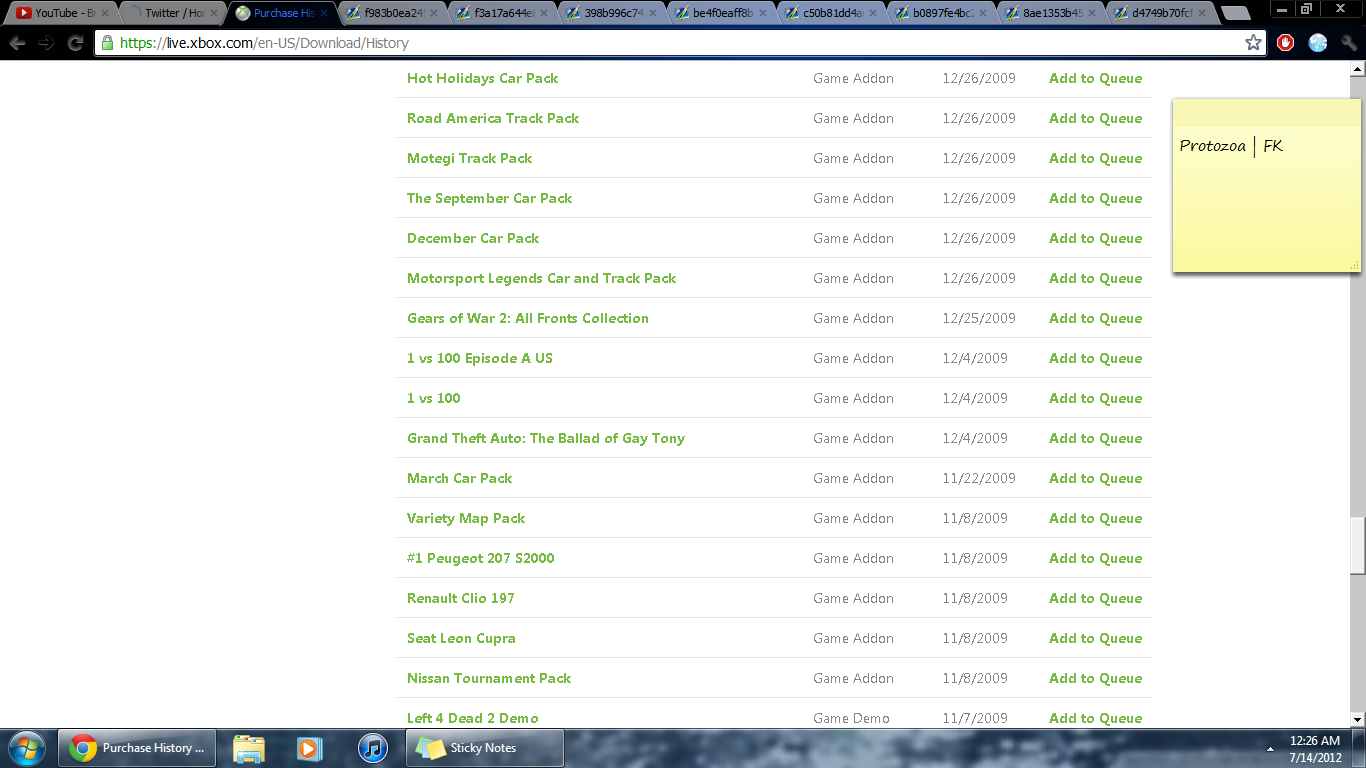Viewport: 1366px width, 768px height.
Task: Open March Car Pack link
Action: (459, 478)
